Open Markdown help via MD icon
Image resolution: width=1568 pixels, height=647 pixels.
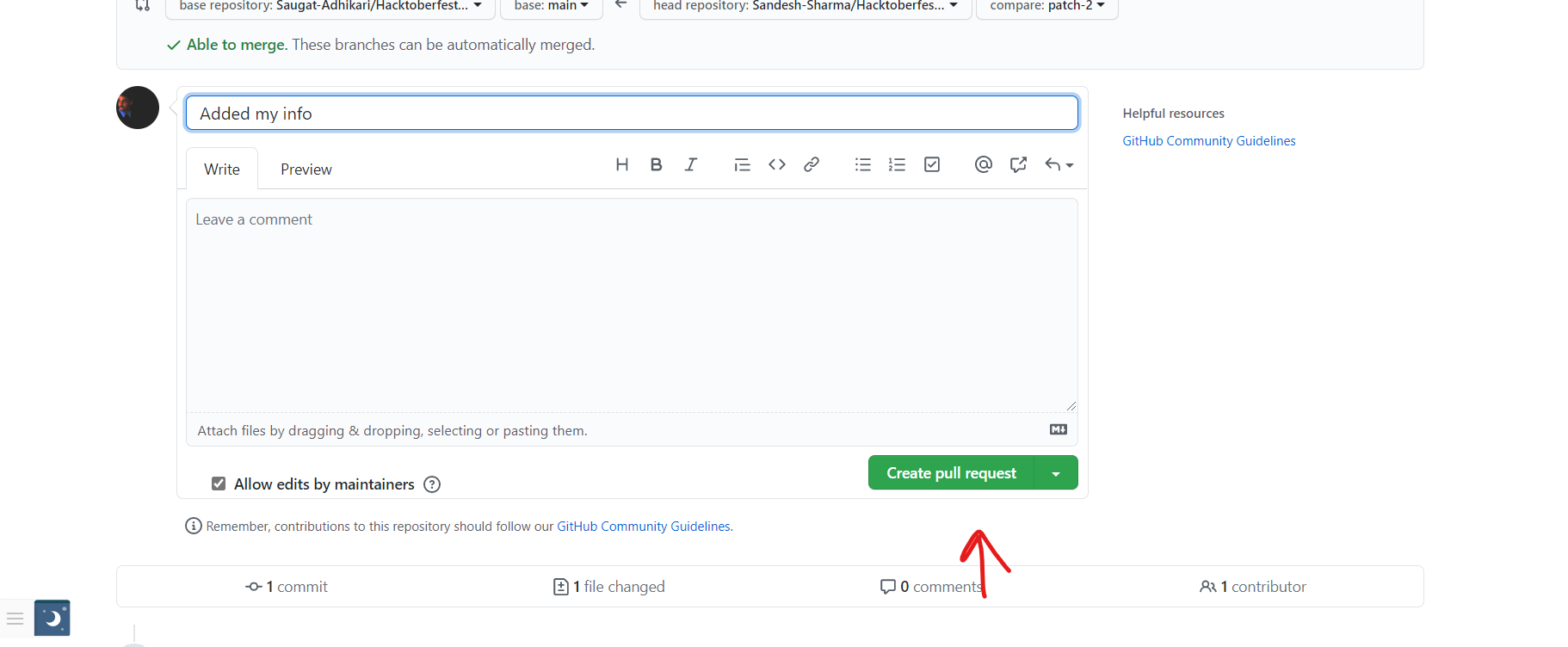1059,429
